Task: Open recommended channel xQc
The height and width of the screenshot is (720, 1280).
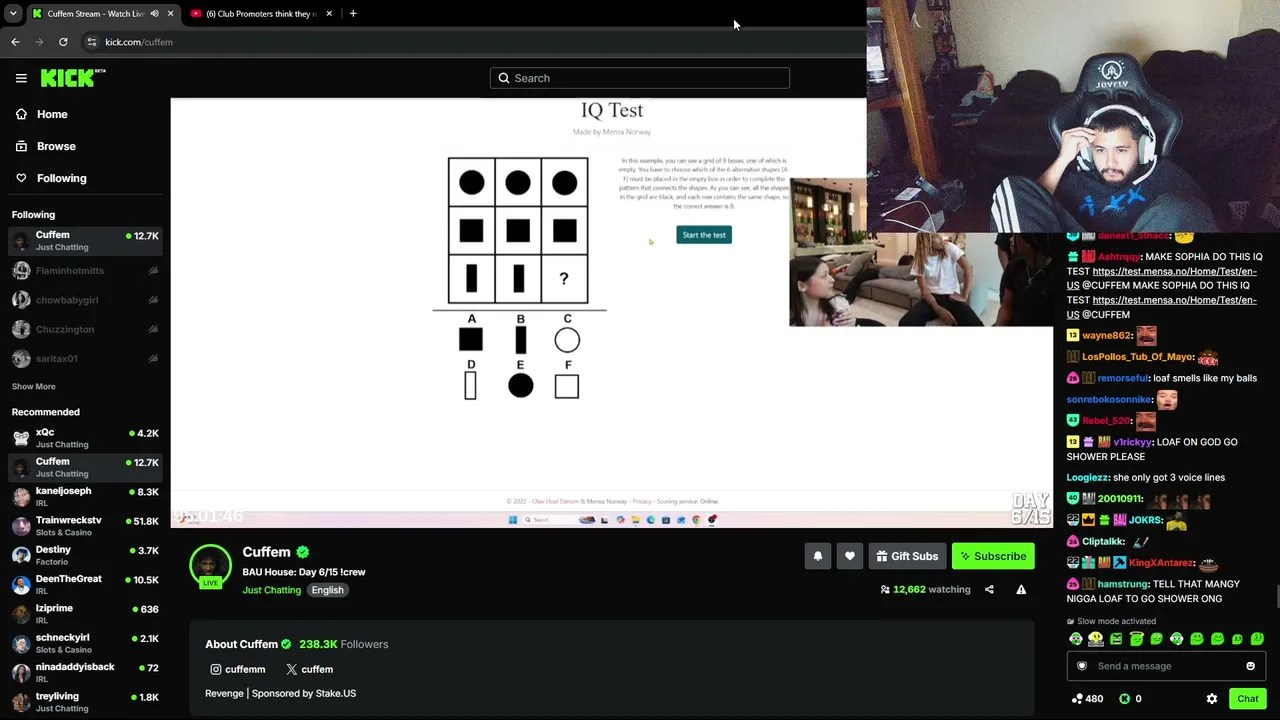Action: (85, 438)
